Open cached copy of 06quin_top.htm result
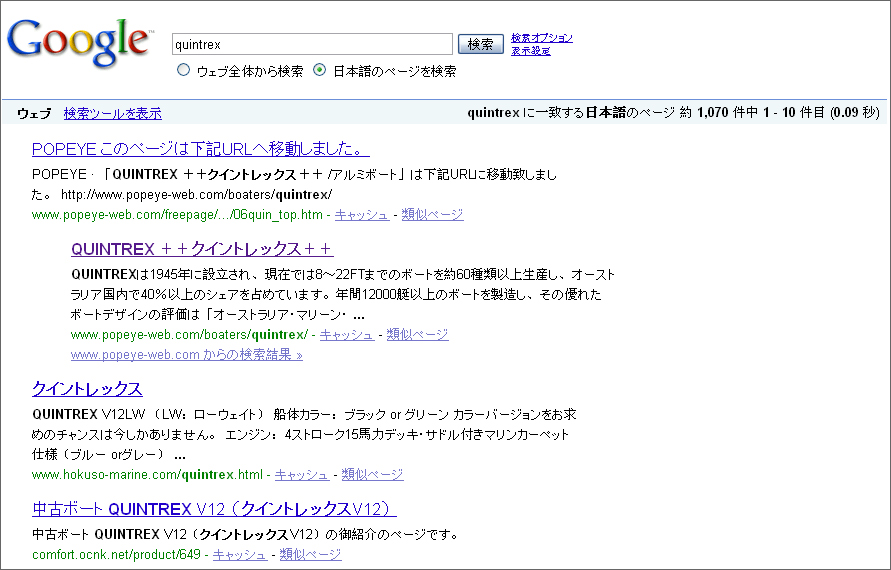Screen dimensions: 891x570 coord(361,214)
